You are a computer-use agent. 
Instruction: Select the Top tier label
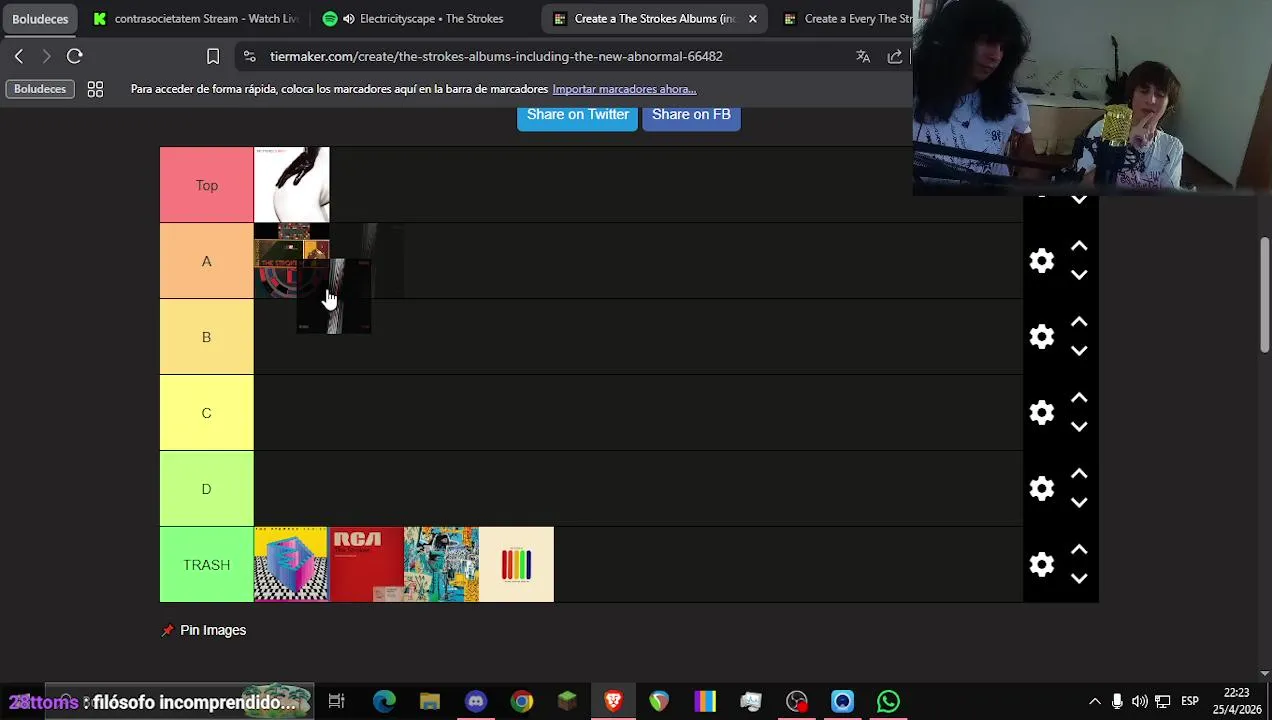pyautogui.click(x=207, y=185)
